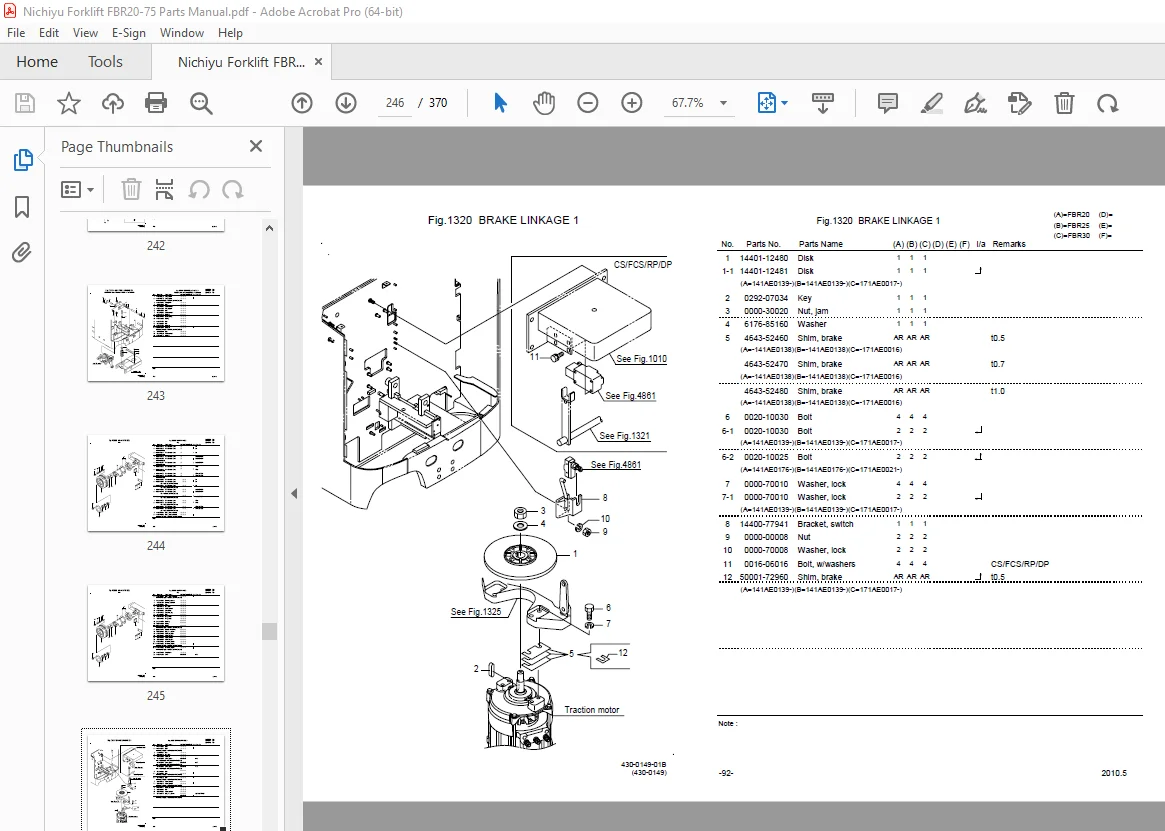Screen dimensions: 1165x831
Task: Click 'See Fig.1010' reference in diagram
Action: click(641, 358)
